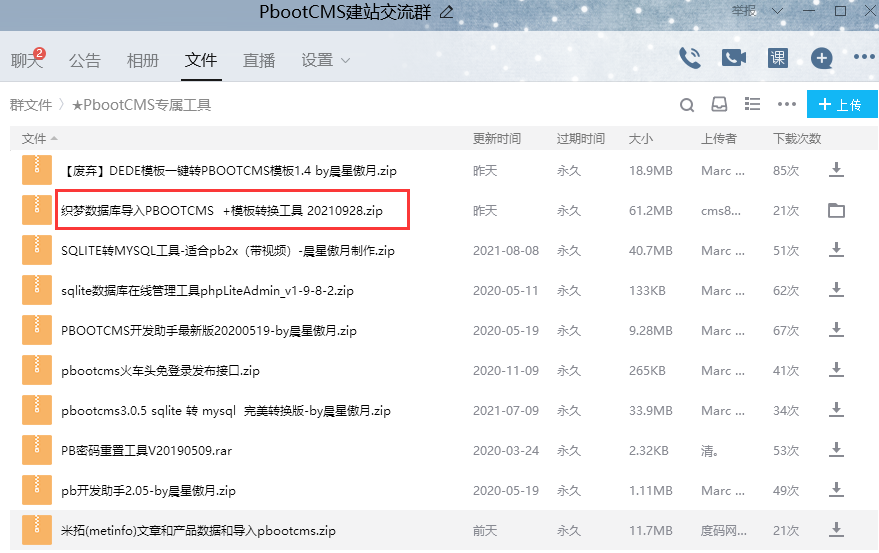This screenshot has width=879, height=553.
Task: Click the ★PbootCMS专属工具 breadcrumb folder
Action: coord(141,105)
